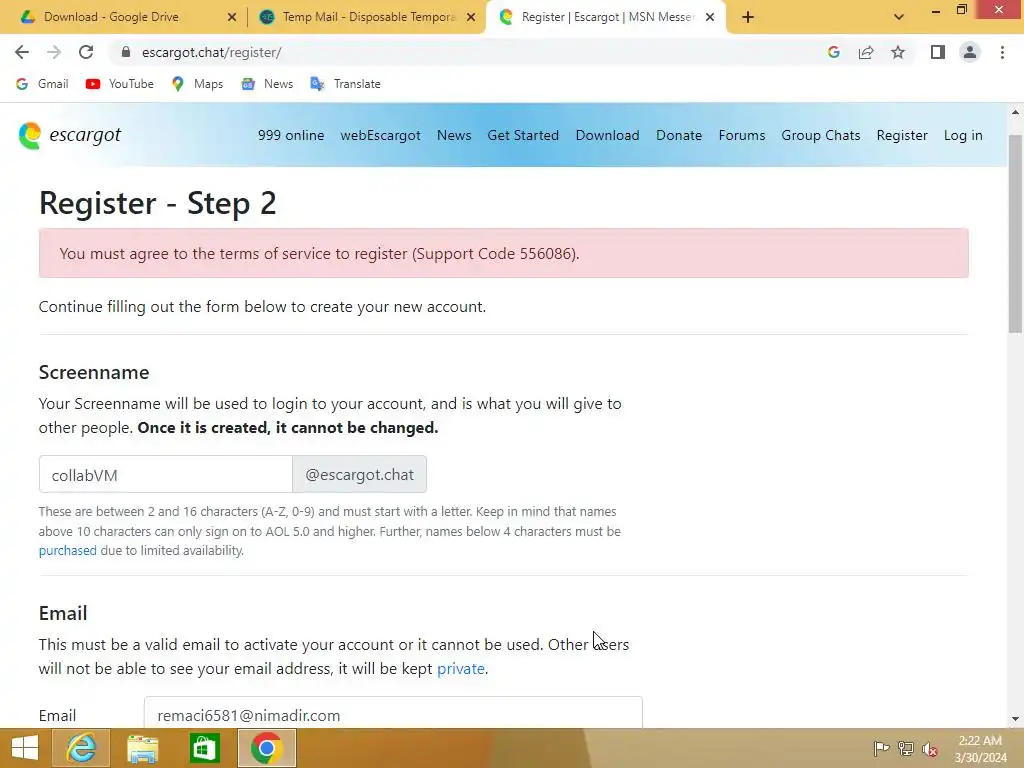Viewport: 1024px width, 768px height.
Task: Open News bookmark in bookmarks bar
Action: point(268,84)
